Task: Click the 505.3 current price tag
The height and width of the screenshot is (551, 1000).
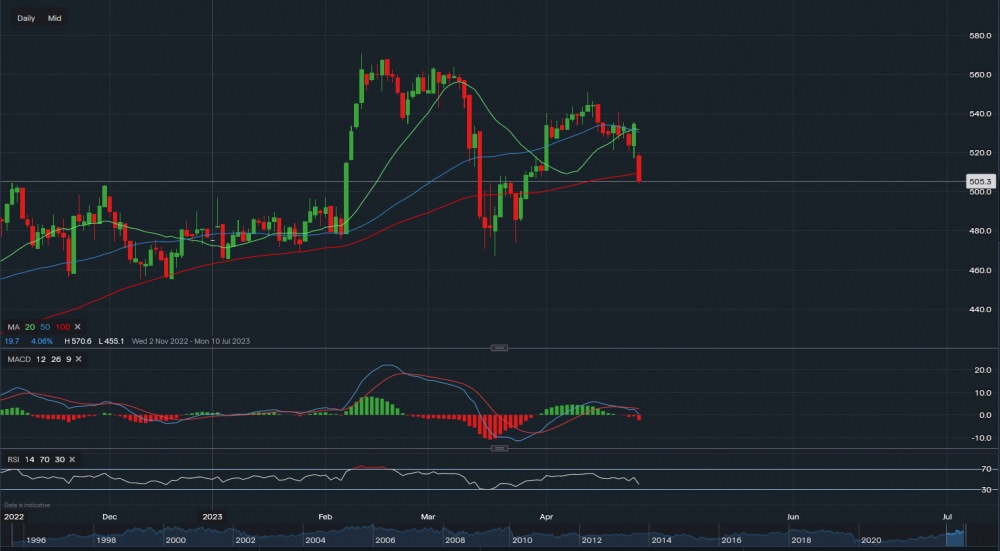Action: (x=980, y=181)
